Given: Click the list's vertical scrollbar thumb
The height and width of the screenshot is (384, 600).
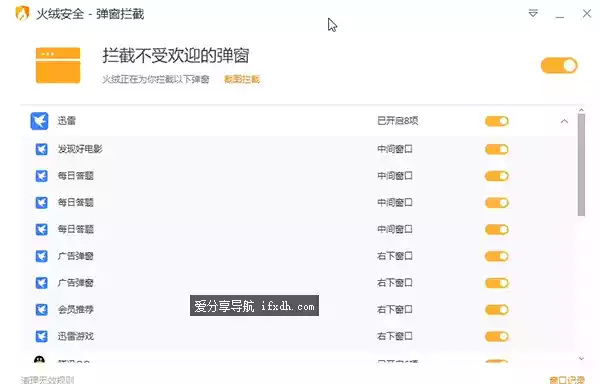Looking at the screenshot, I should 581,165.
